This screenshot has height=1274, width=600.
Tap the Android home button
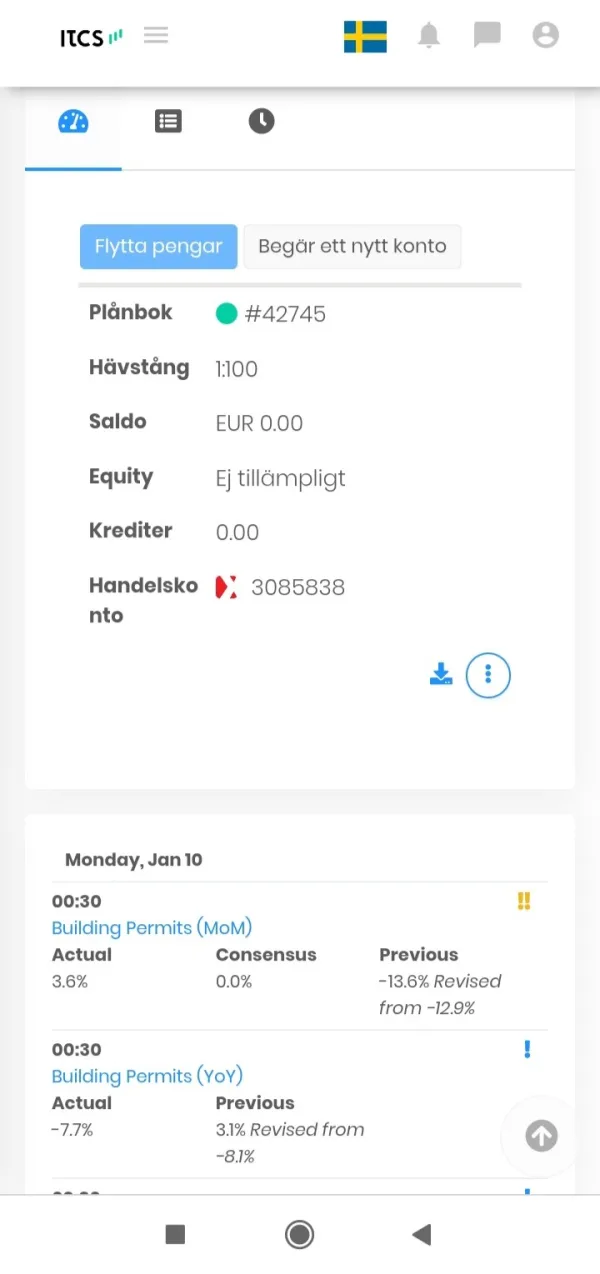[299, 1235]
